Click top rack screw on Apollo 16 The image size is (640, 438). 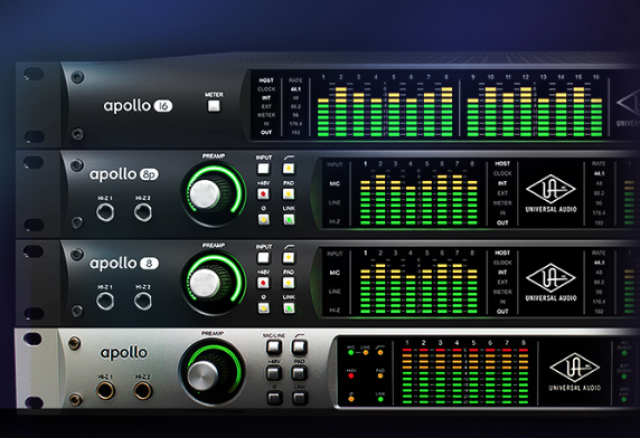point(77,77)
